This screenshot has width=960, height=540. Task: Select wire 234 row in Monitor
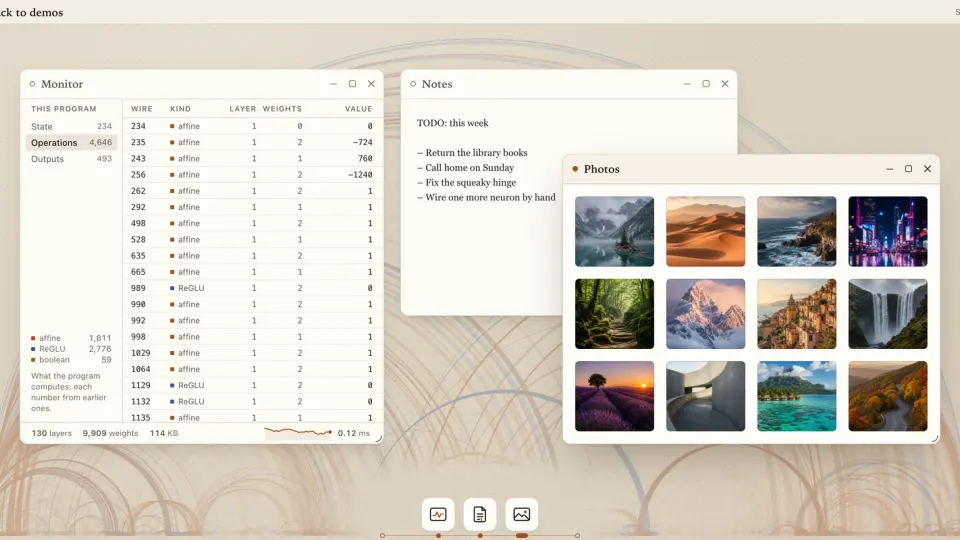click(x=253, y=126)
